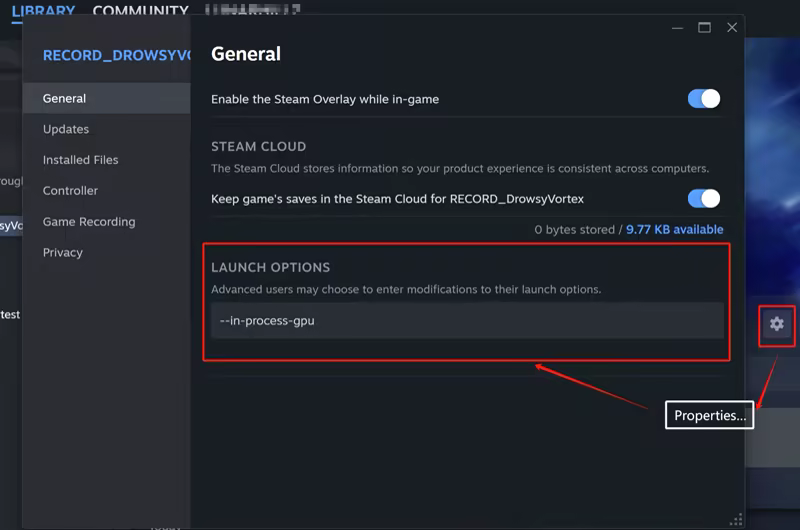Click the RECORD_DROWSYVO game title header

[x=115, y=55]
